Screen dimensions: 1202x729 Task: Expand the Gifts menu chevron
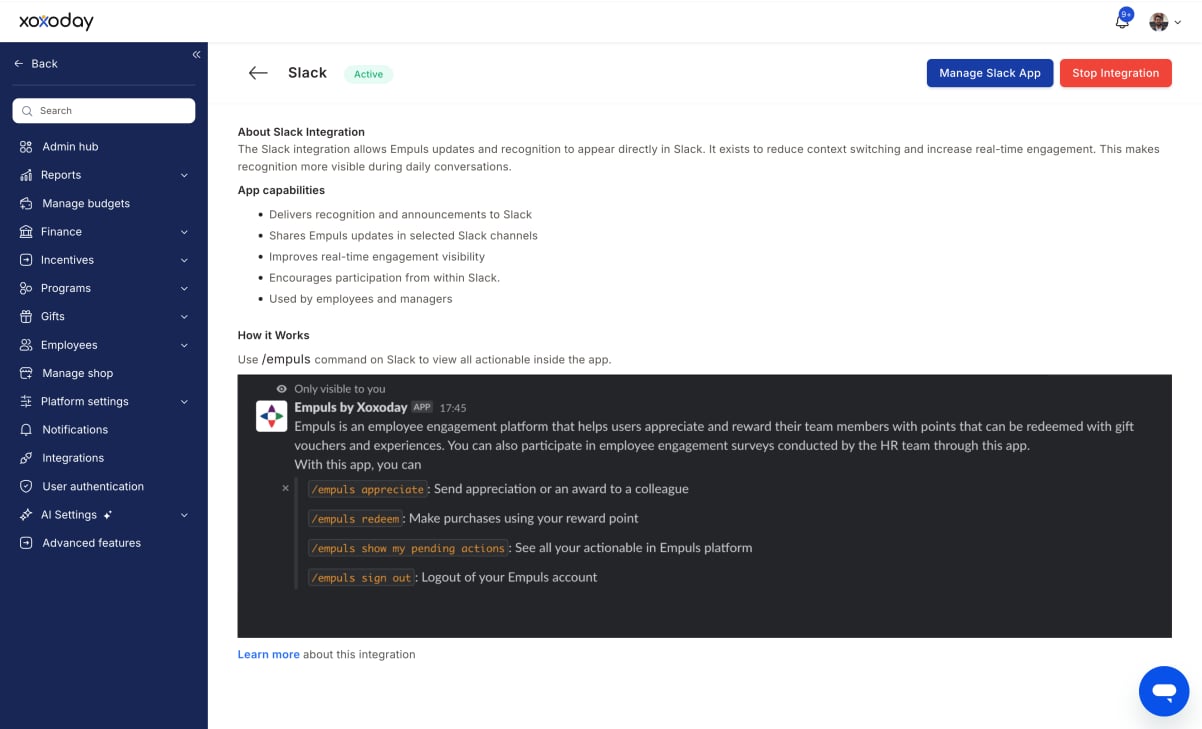(184, 316)
